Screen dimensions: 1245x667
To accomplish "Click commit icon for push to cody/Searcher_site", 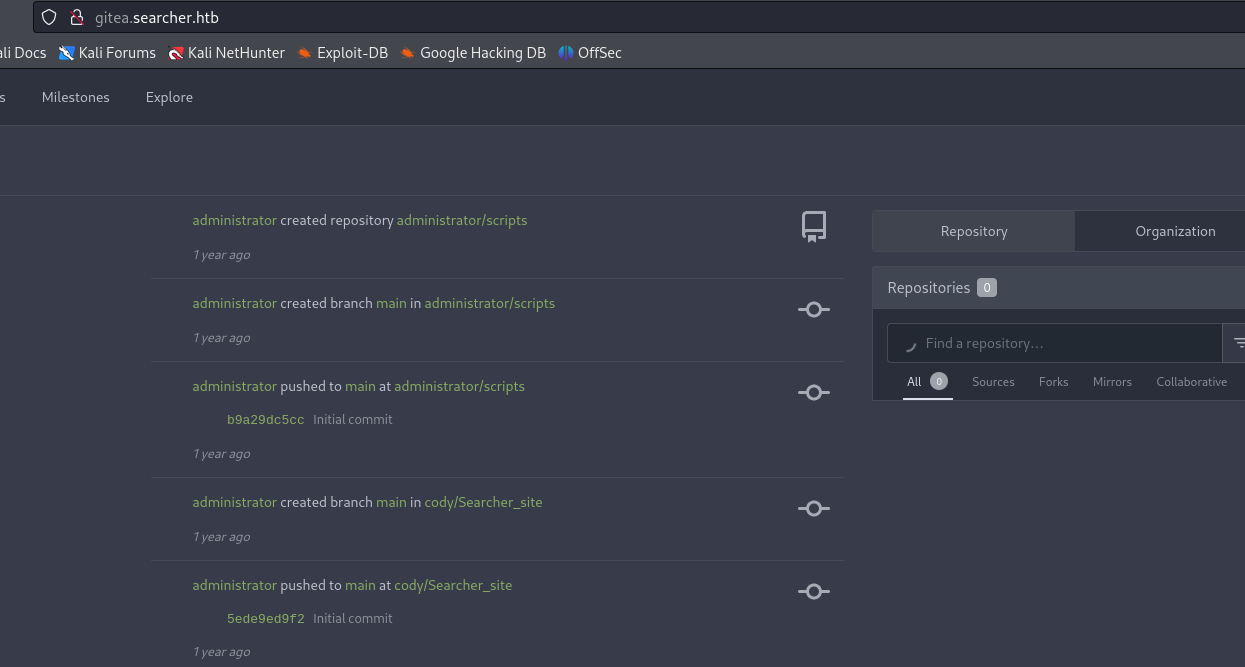I will (814, 592).
